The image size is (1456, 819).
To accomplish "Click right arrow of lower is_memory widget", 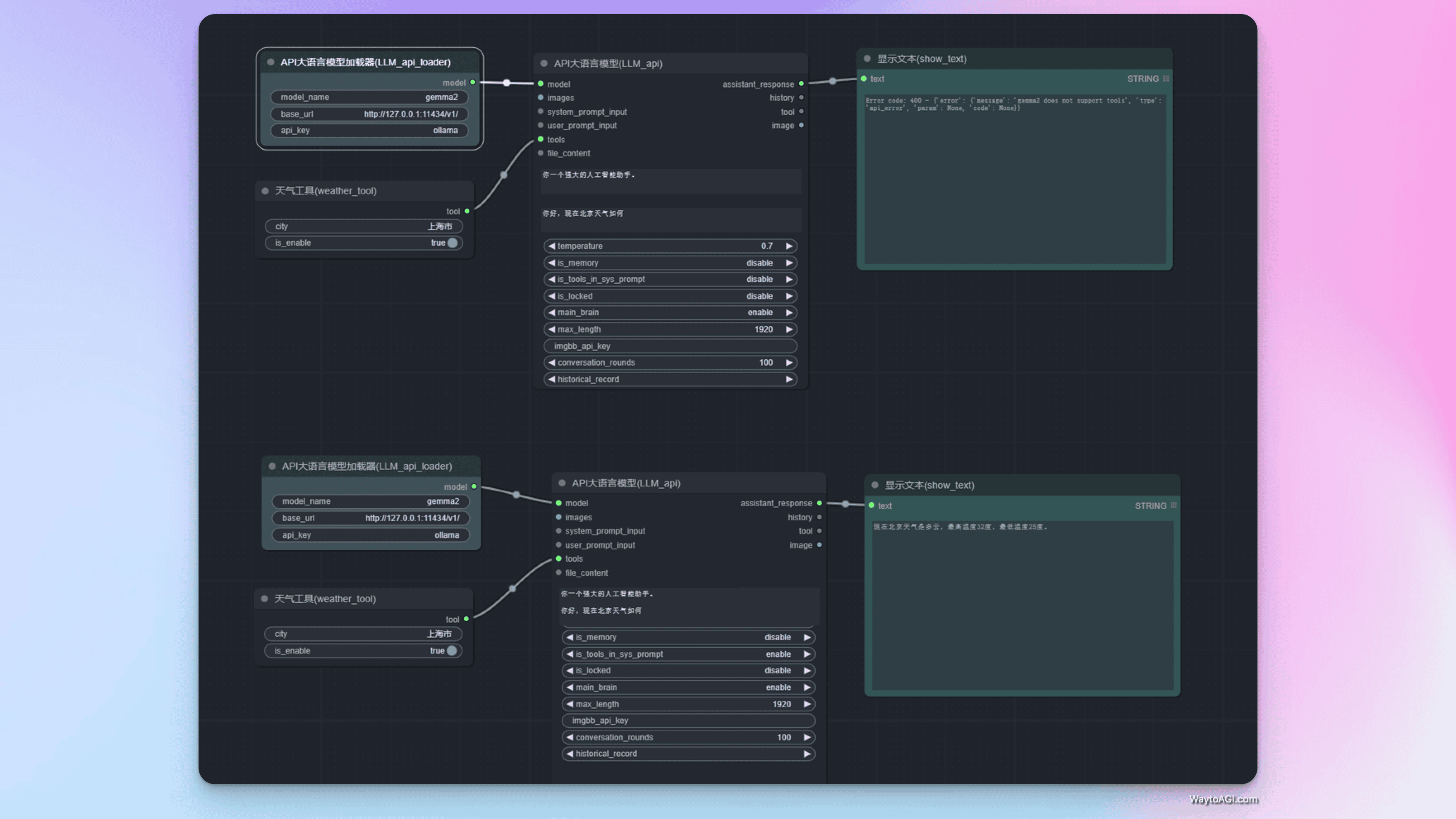I will (807, 637).
